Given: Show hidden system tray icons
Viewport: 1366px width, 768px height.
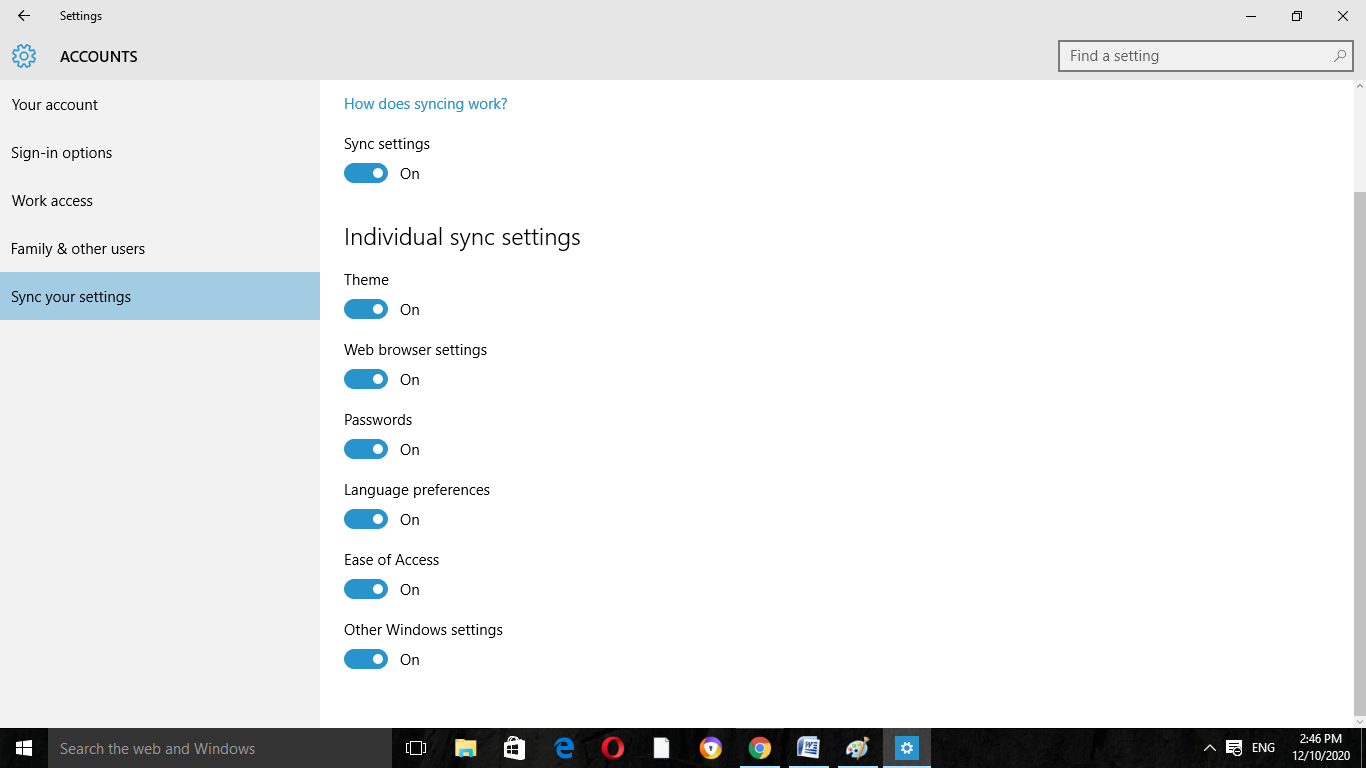Looking at the screenshot, I should coord(1209,748).
